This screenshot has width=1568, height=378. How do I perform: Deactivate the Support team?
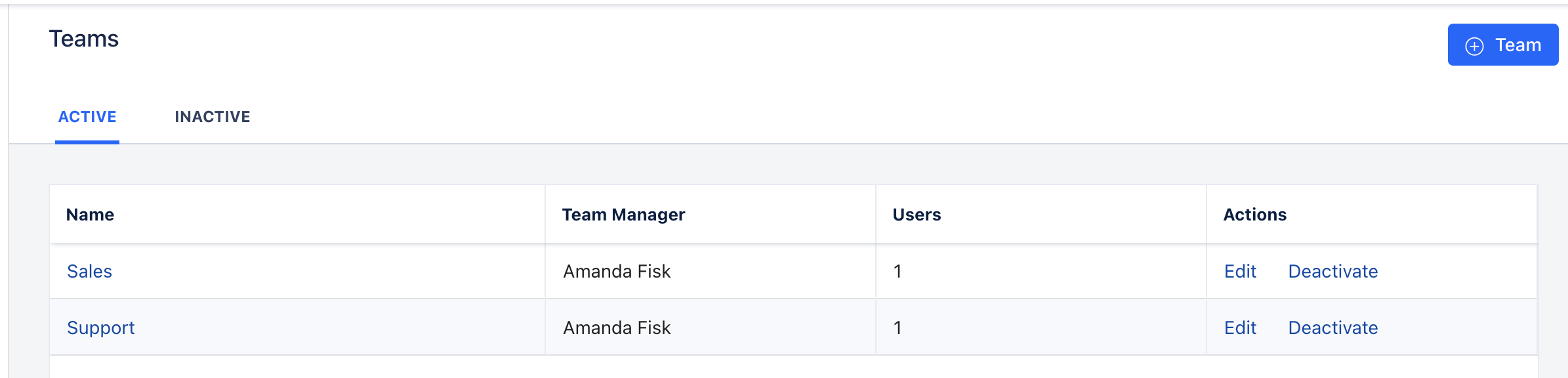pos(1333,328)
